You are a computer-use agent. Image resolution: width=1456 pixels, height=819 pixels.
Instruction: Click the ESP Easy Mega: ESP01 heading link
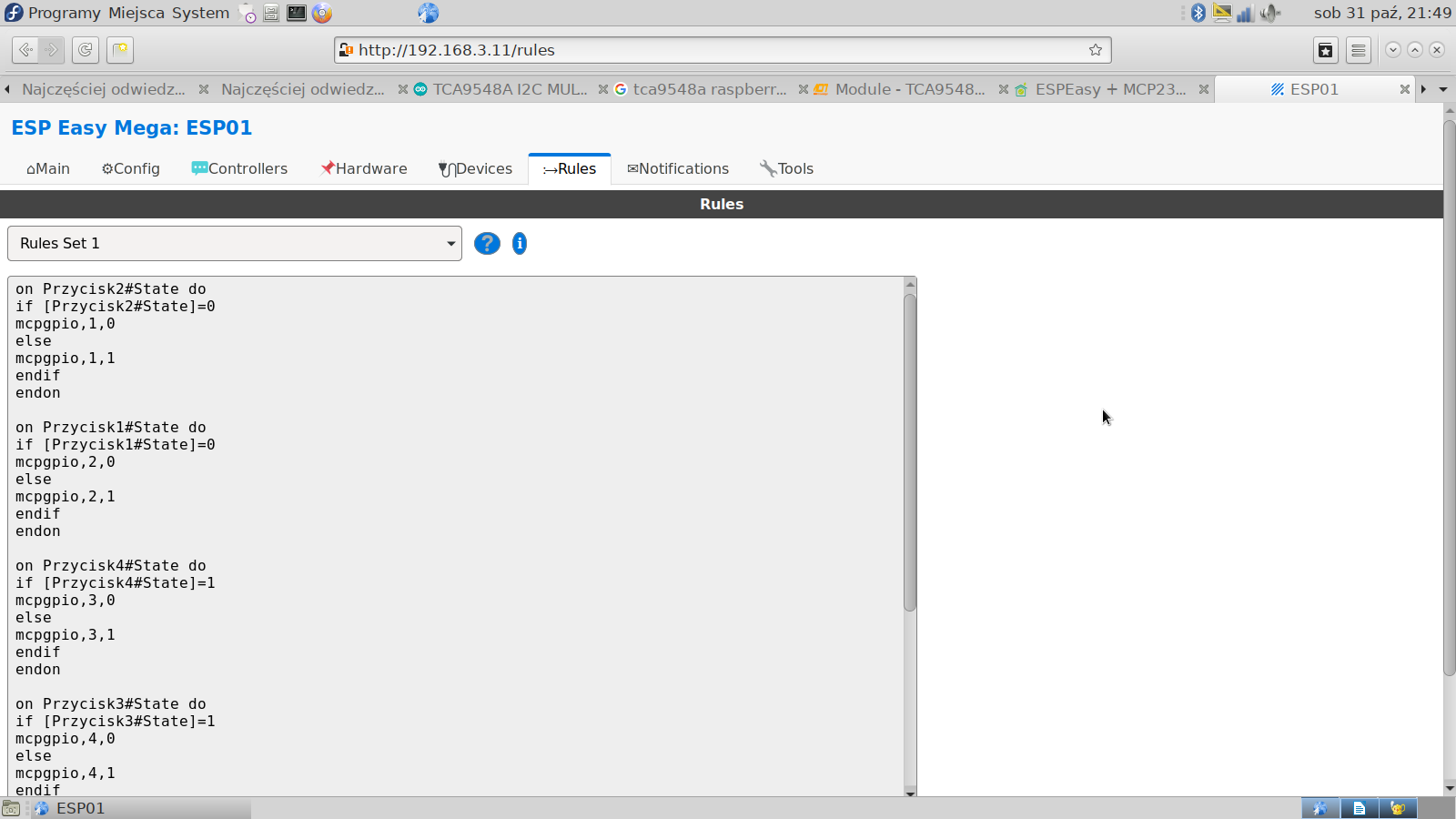(x=132, y=127)
